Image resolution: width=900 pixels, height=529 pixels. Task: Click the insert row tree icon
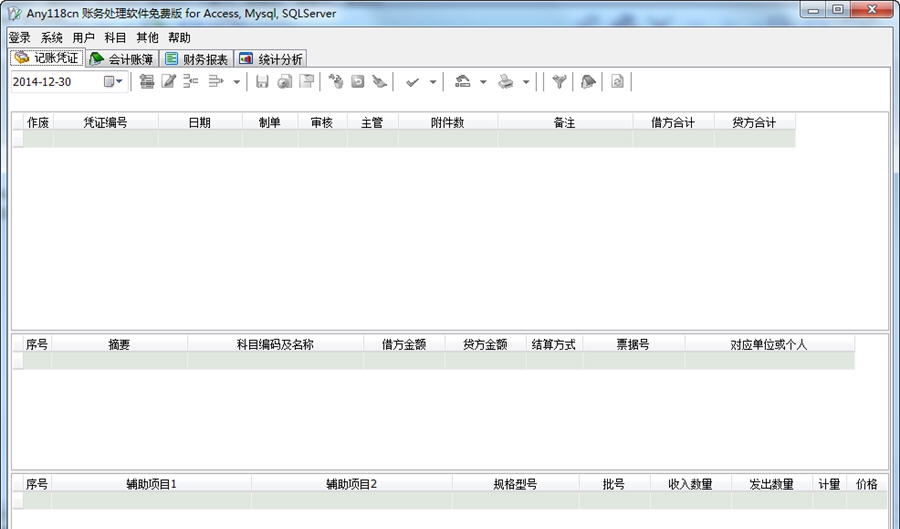[191, 81]
